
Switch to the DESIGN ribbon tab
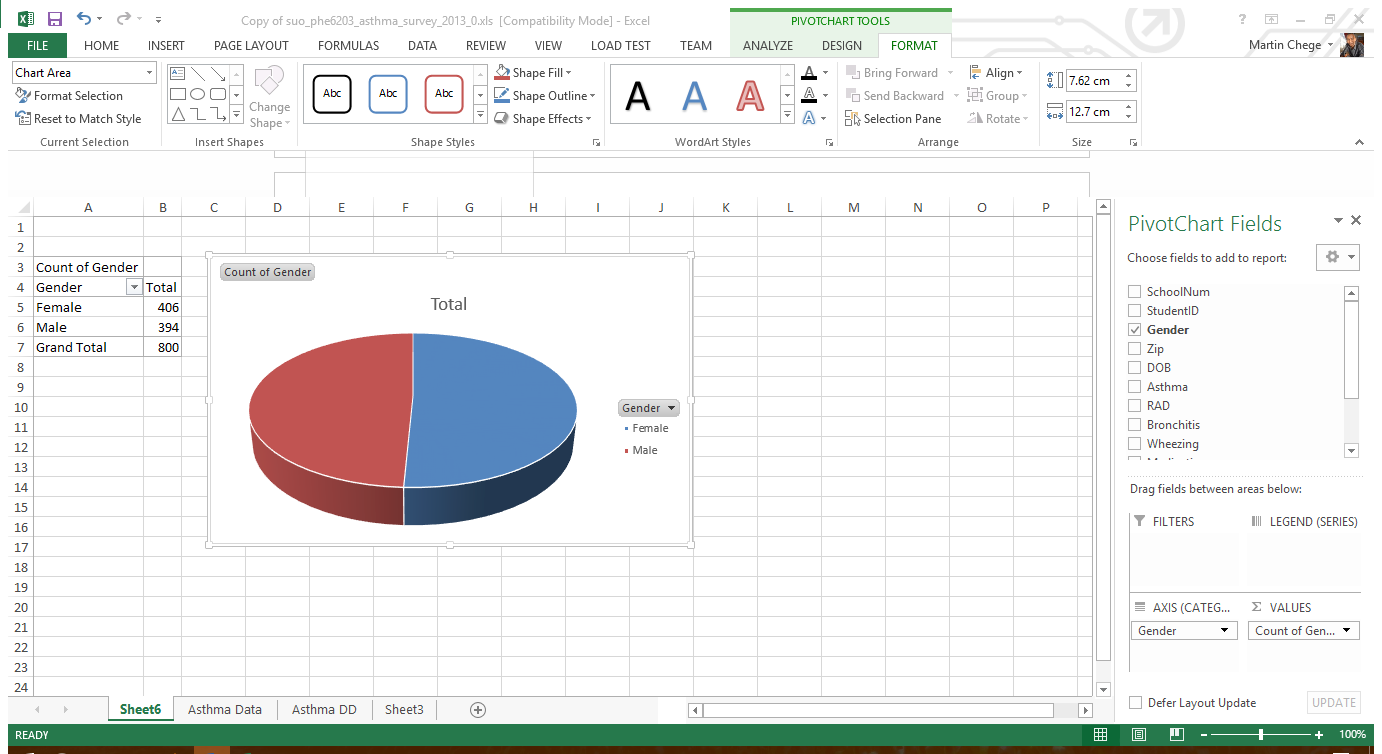[841, 45]
